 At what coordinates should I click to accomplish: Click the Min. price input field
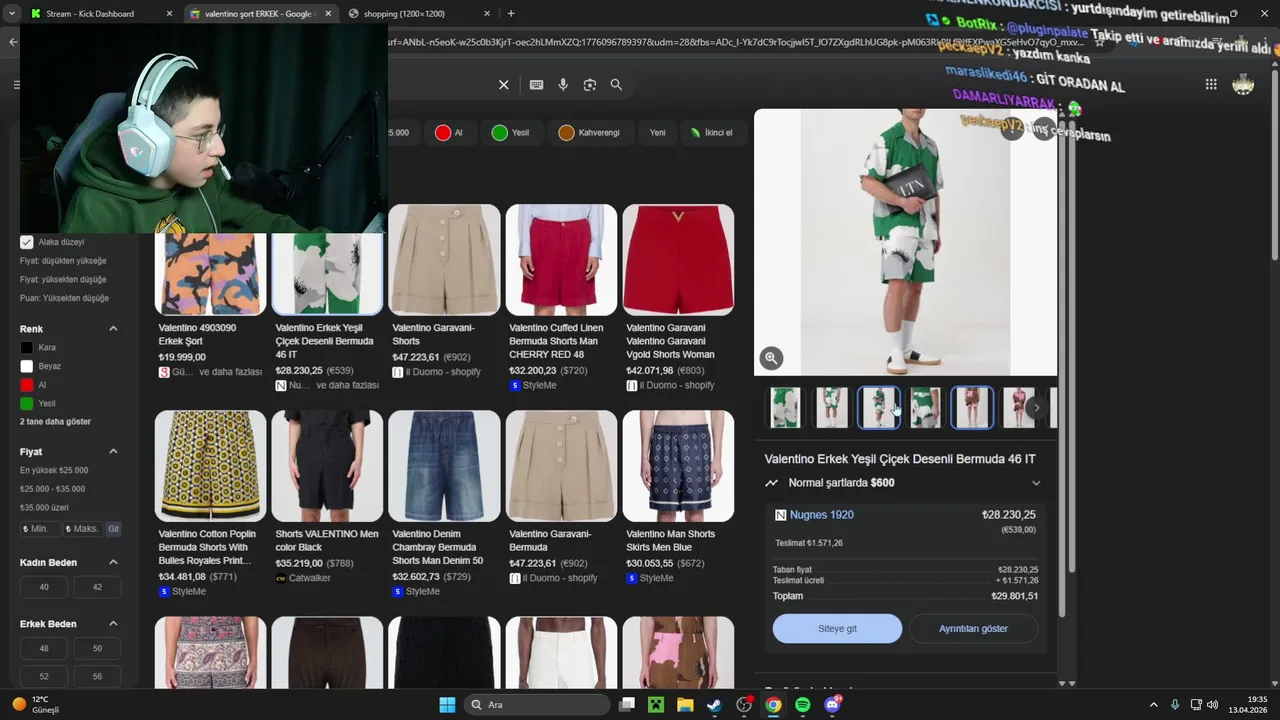point(40,529)
